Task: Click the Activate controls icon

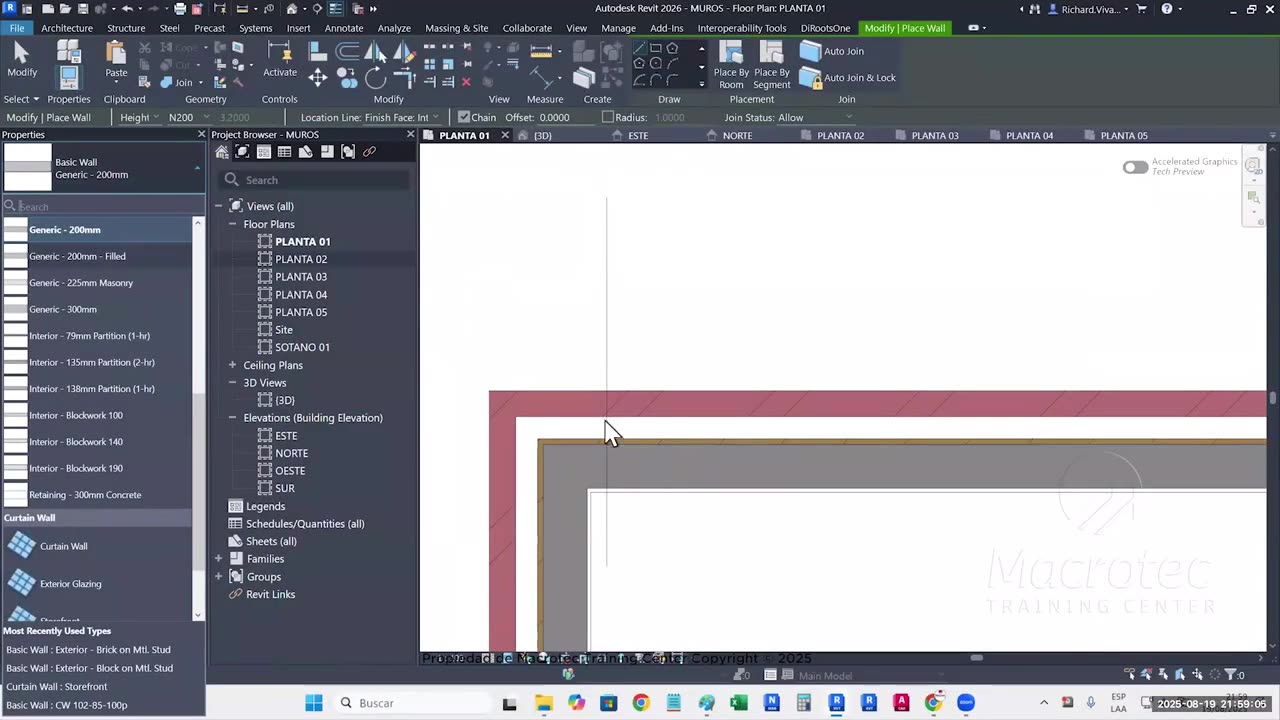Action: click(280, 59)
